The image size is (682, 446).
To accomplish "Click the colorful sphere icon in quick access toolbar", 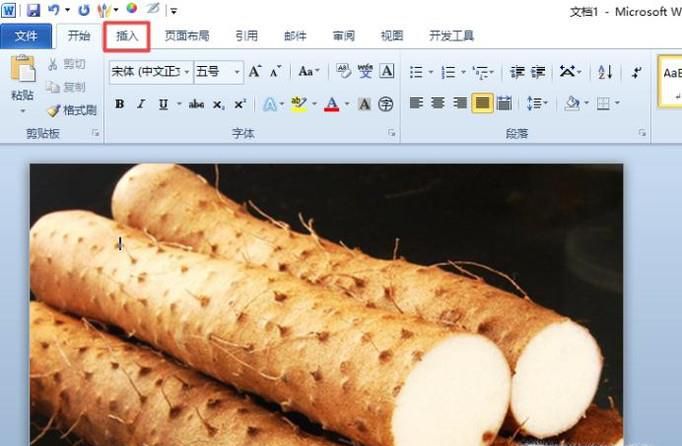I will pyautogui.click(x=132, y=8).
